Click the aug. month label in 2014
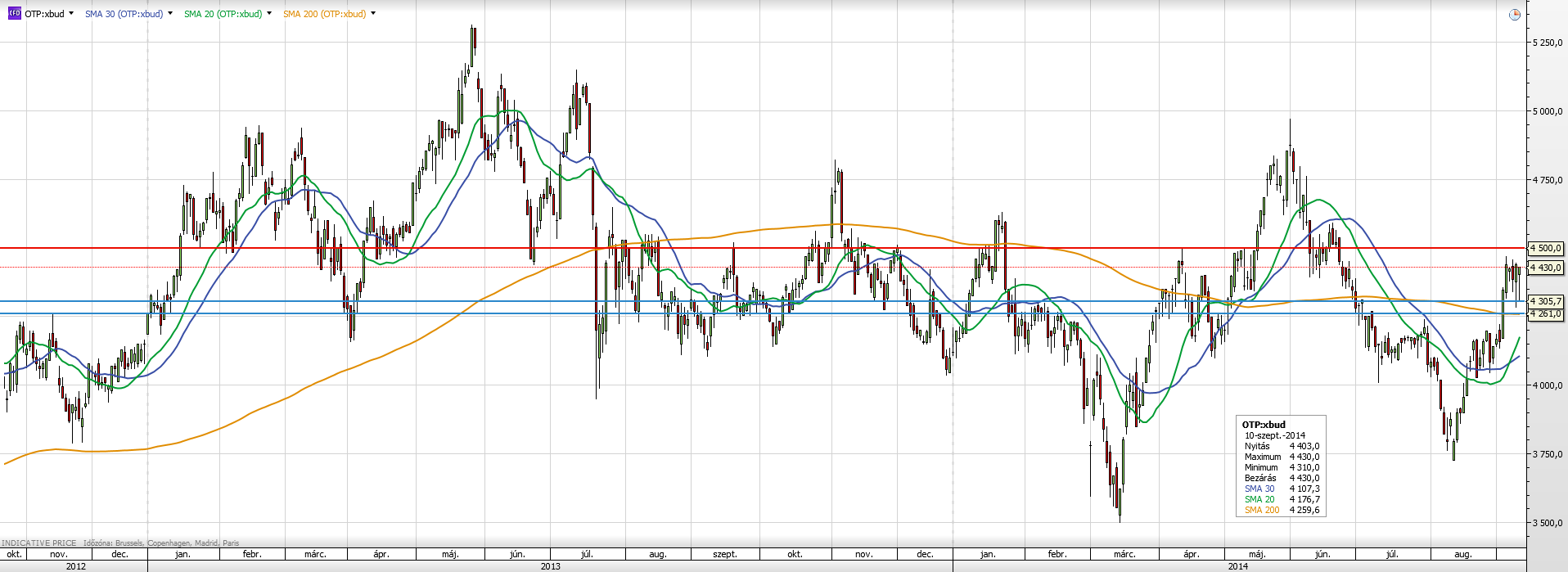1568x572 pixels. click(x=1463, y=554)
